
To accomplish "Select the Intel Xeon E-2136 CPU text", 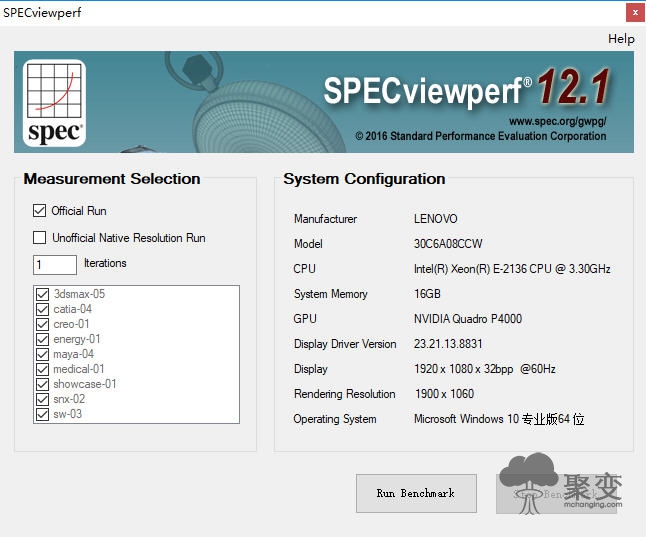I will click(512, 269).
